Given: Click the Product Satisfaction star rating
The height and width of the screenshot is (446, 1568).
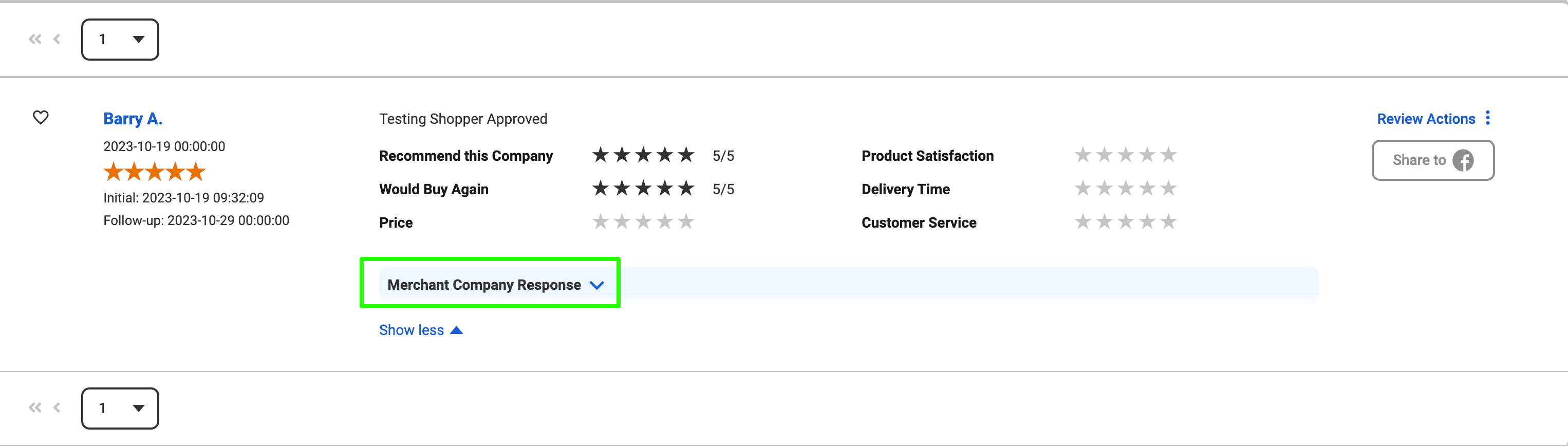Looking at the screenshot, I should (x=1126, y=155).
